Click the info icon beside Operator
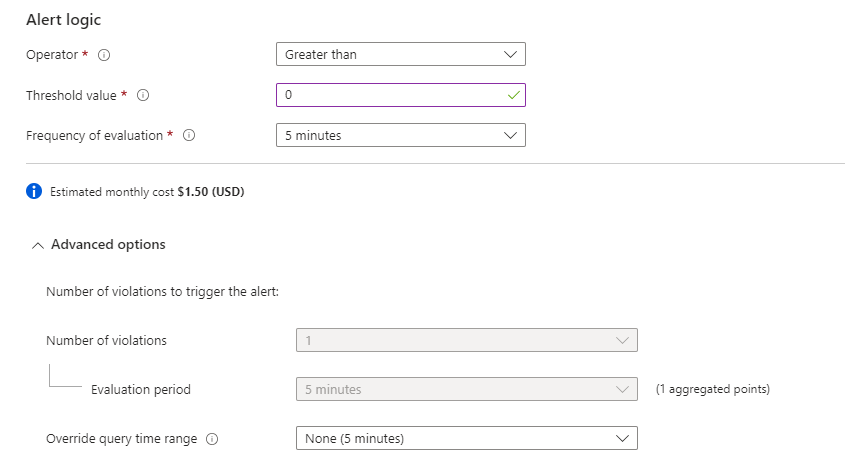The width and height of the screenshot is (856, 472). 104,55
